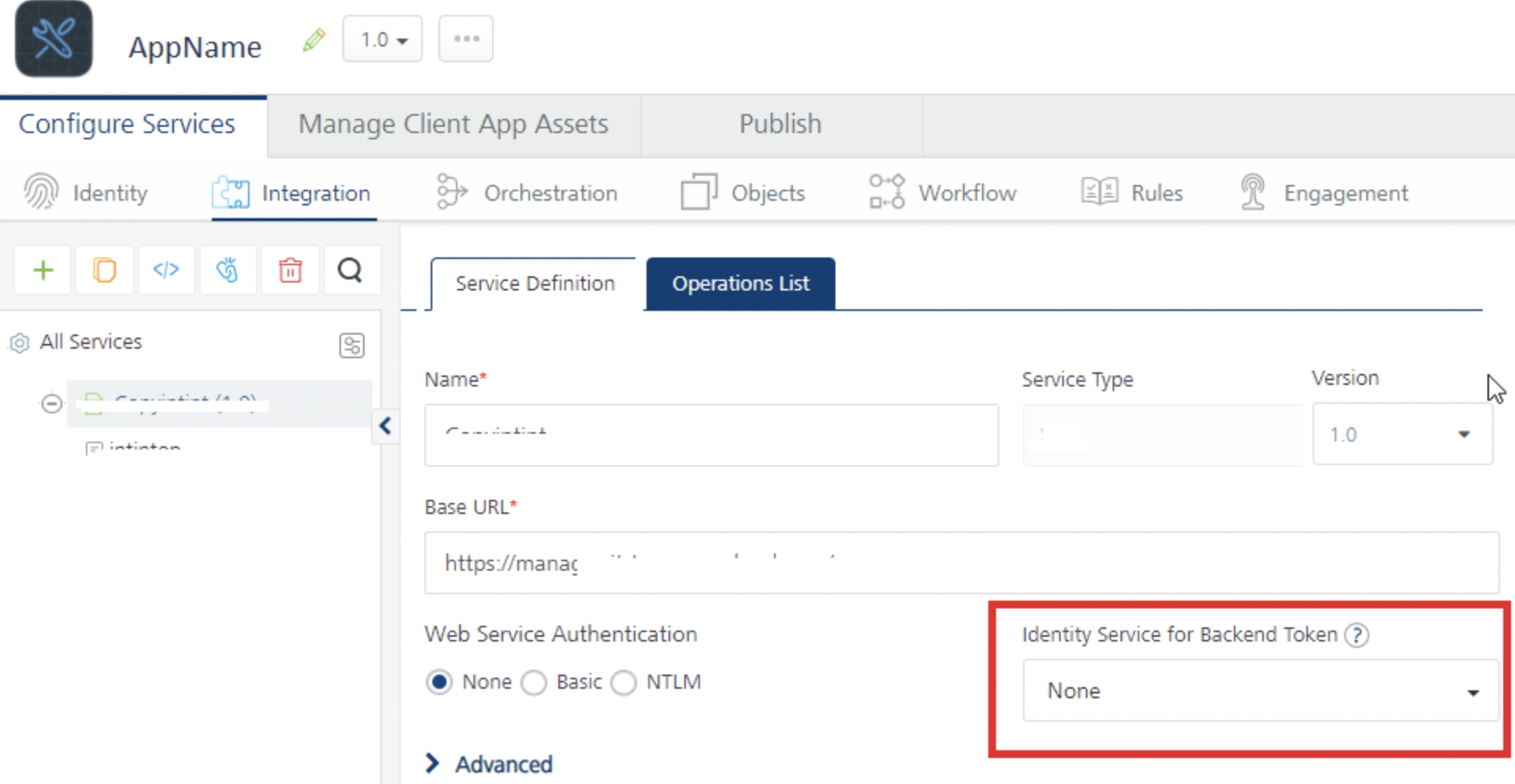Select the NTLM authentication radio button

(x=624, y=682)
